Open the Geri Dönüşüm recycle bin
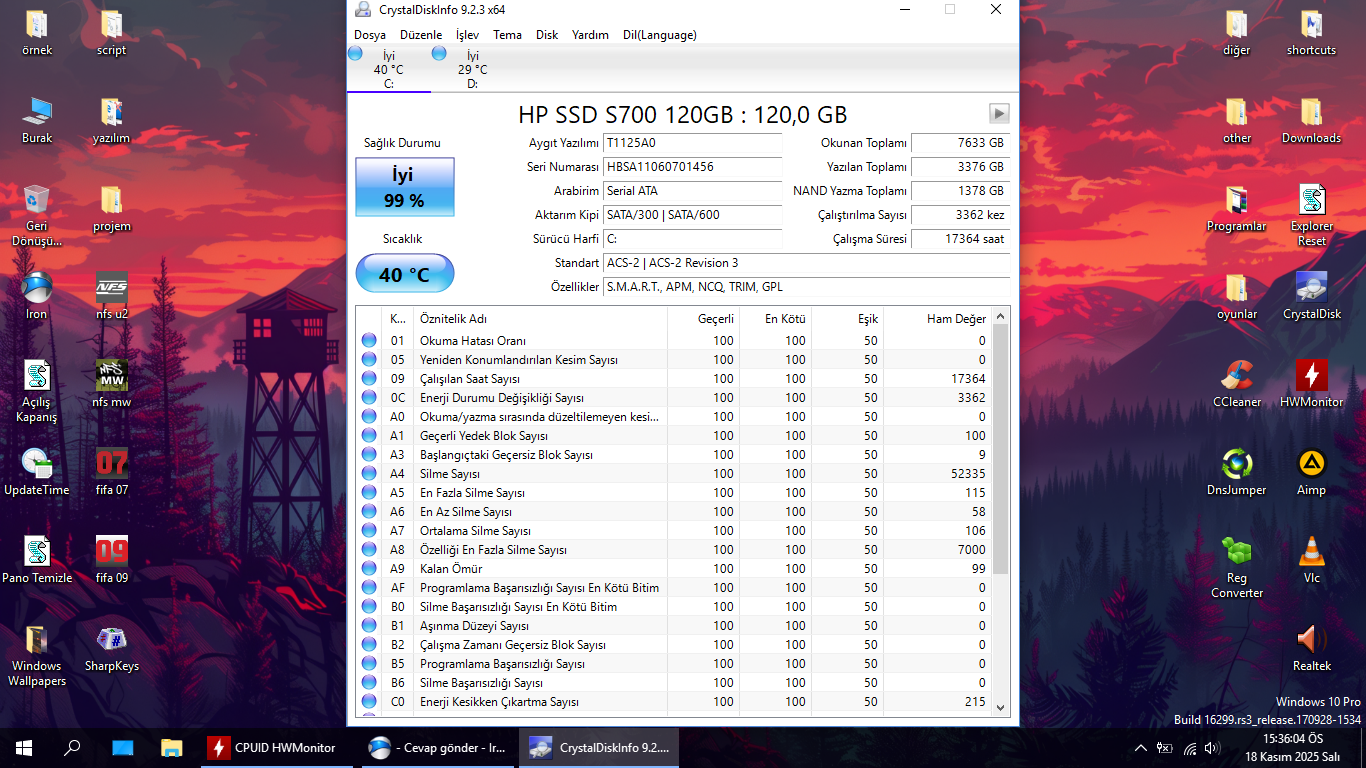Screen dimensions: 1366x768 pyautogui.click(x=37, y=215)
